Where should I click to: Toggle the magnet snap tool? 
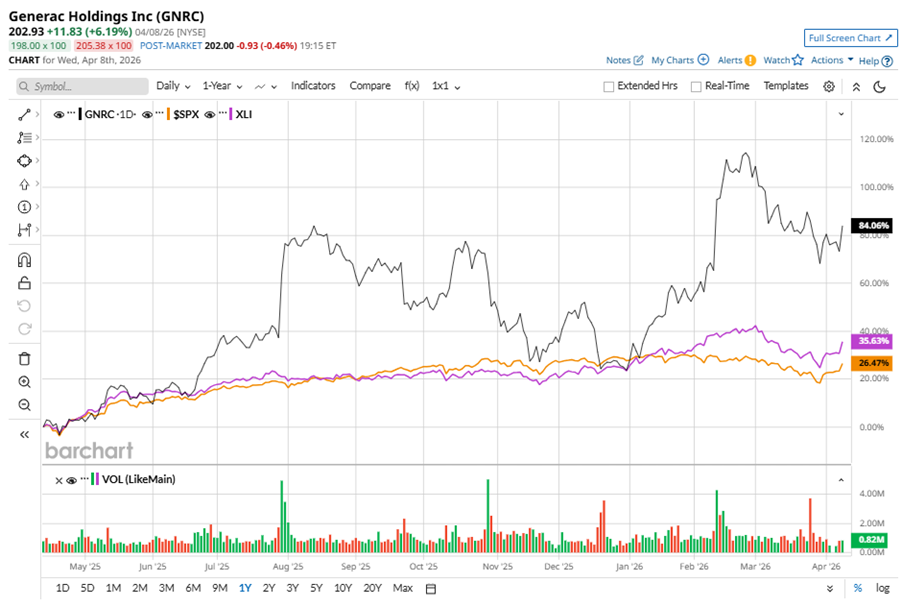(x=24, y=260)
